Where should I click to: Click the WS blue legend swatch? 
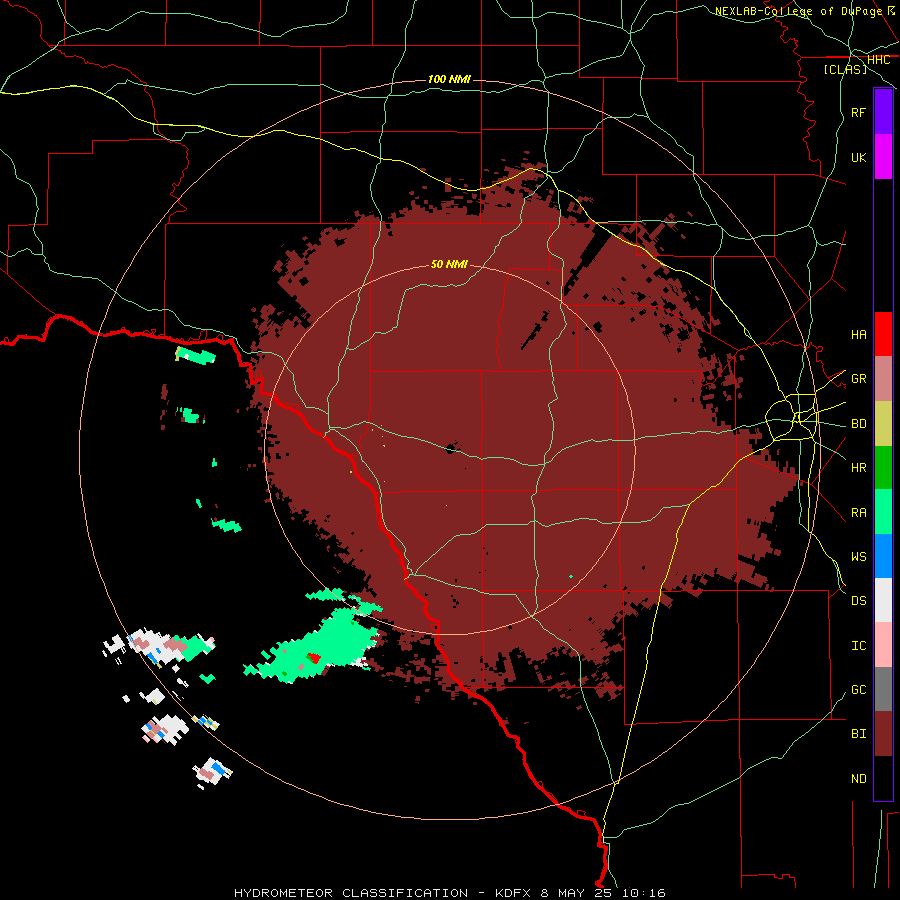coord(883,556)
